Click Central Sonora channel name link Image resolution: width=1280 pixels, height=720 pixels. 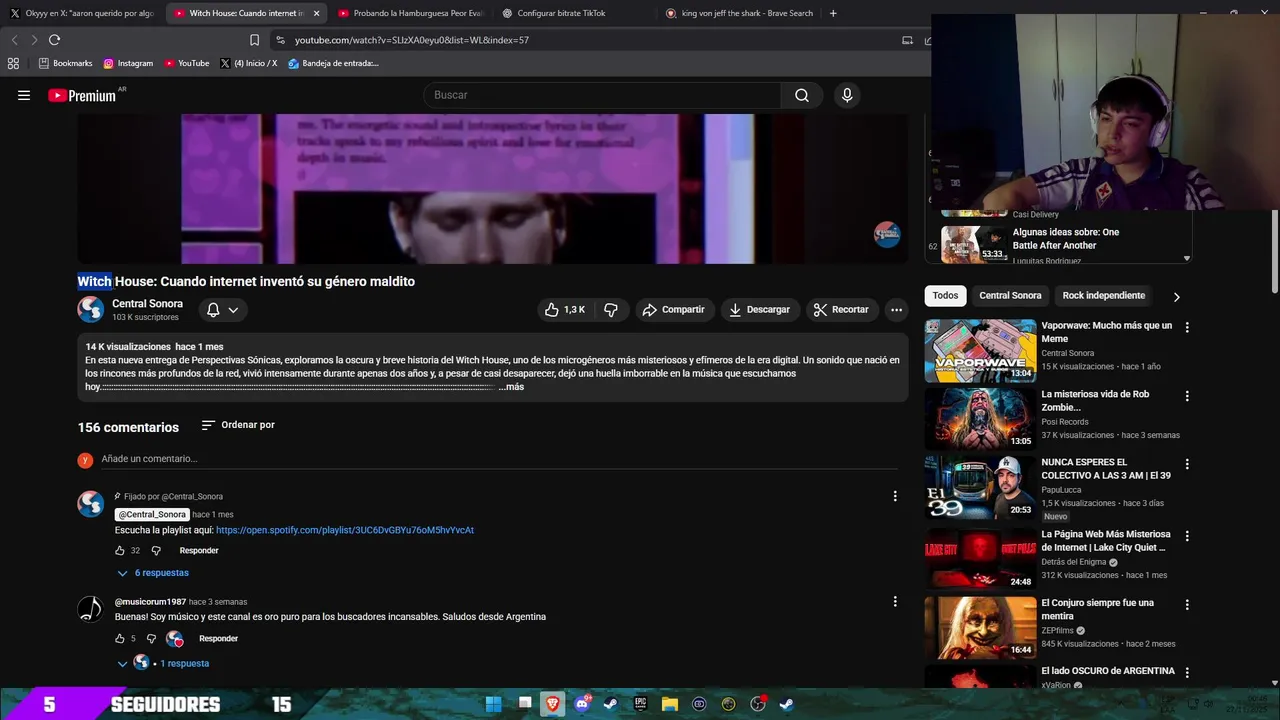pos(147,304)
